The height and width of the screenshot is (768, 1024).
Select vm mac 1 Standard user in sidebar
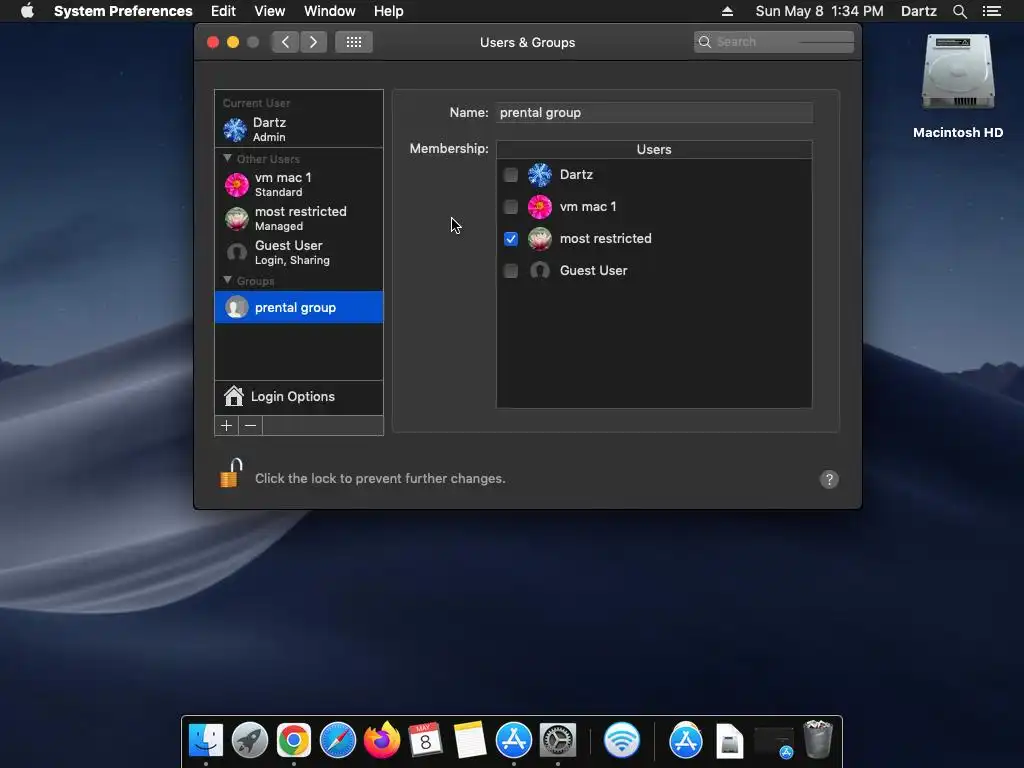pyautogui.click(x=299, y=184)
